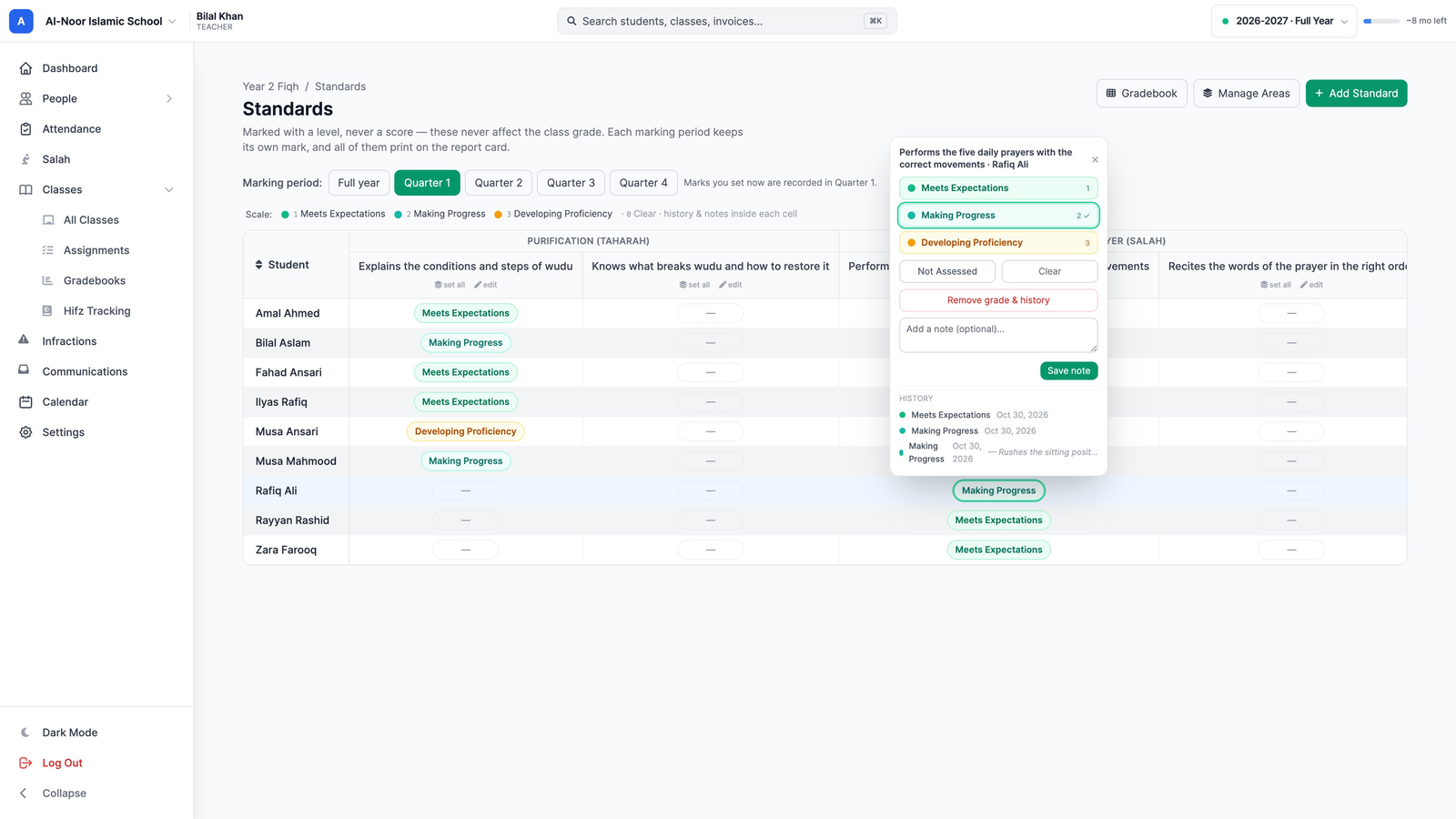Click Save note button

1068,370
